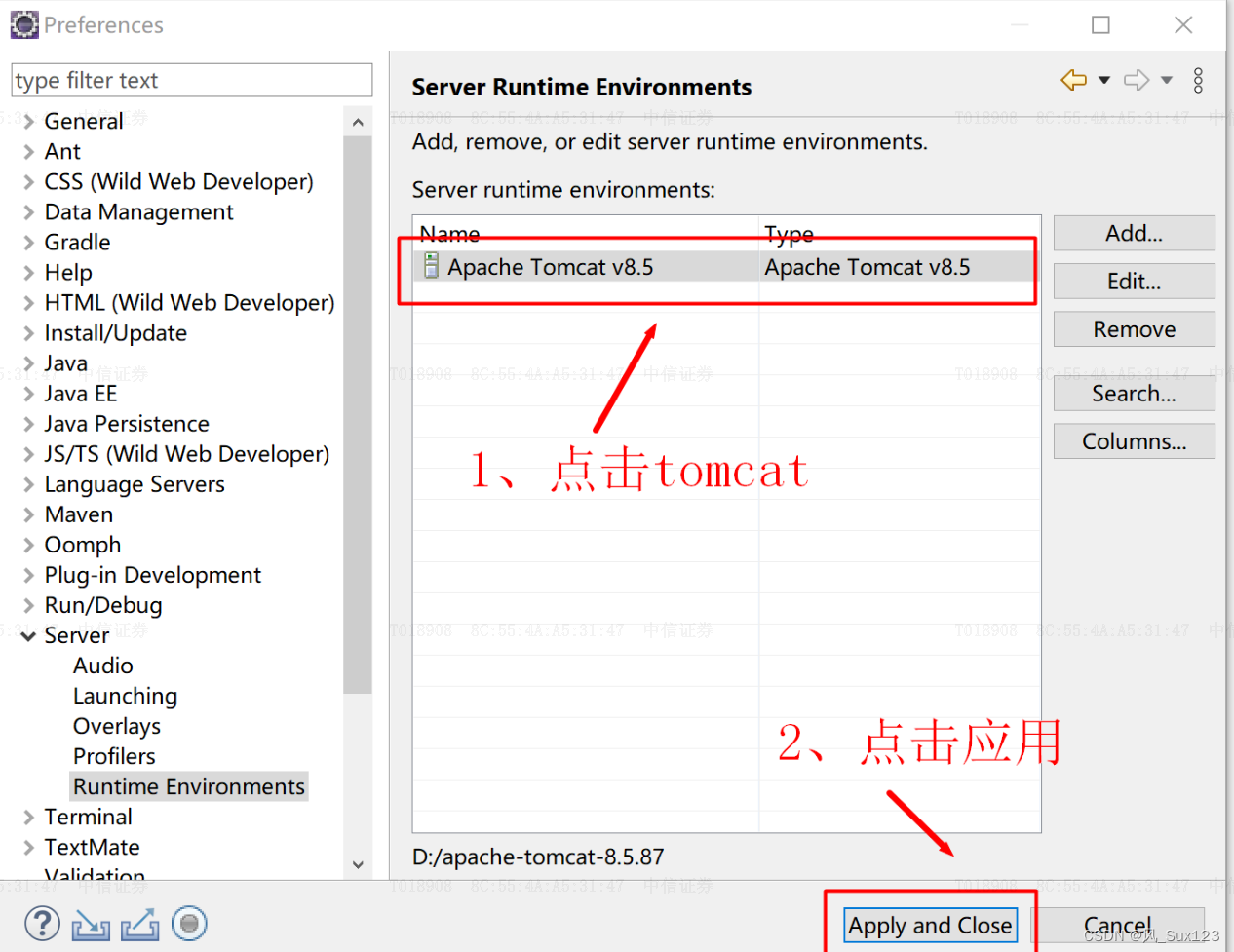Select Audio under Server
This screenshot has height=952, width=1234.
click(103, 666)
